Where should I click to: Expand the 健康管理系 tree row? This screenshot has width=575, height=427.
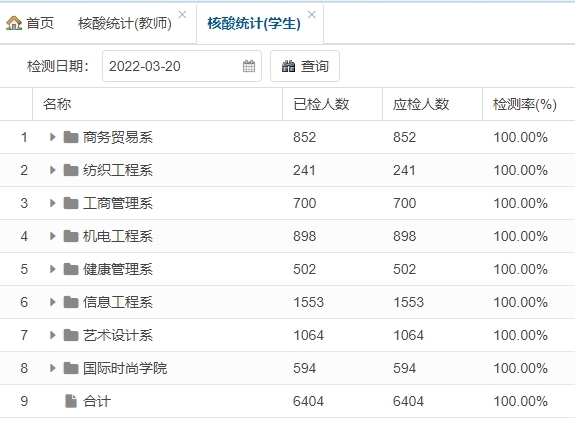pos(52,269)
